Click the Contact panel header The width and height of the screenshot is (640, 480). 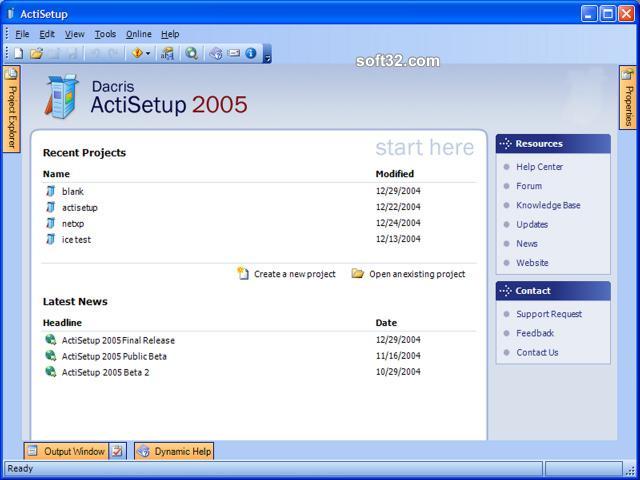[x=553, y=291]
